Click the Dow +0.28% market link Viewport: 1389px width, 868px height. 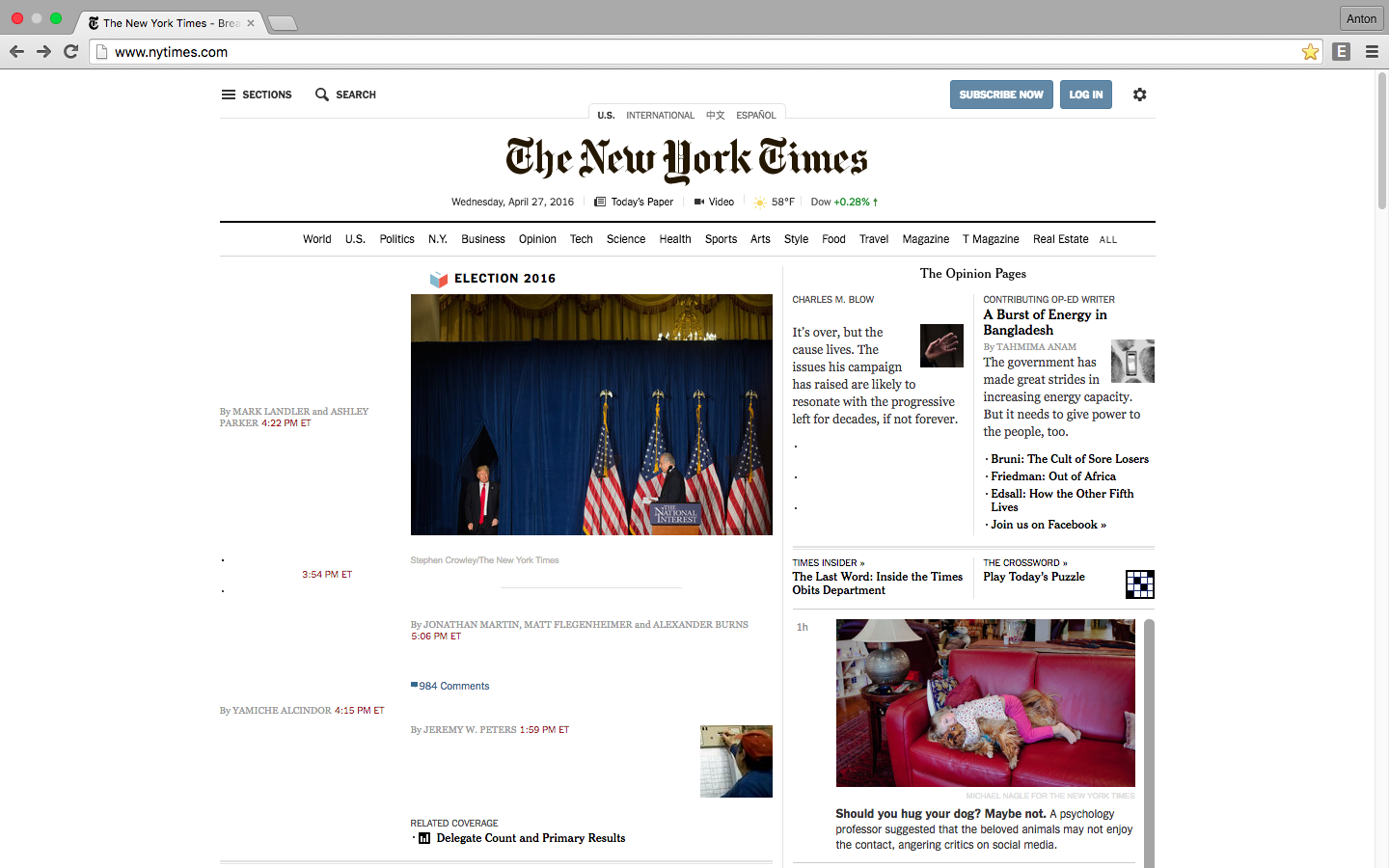[844, 202]
